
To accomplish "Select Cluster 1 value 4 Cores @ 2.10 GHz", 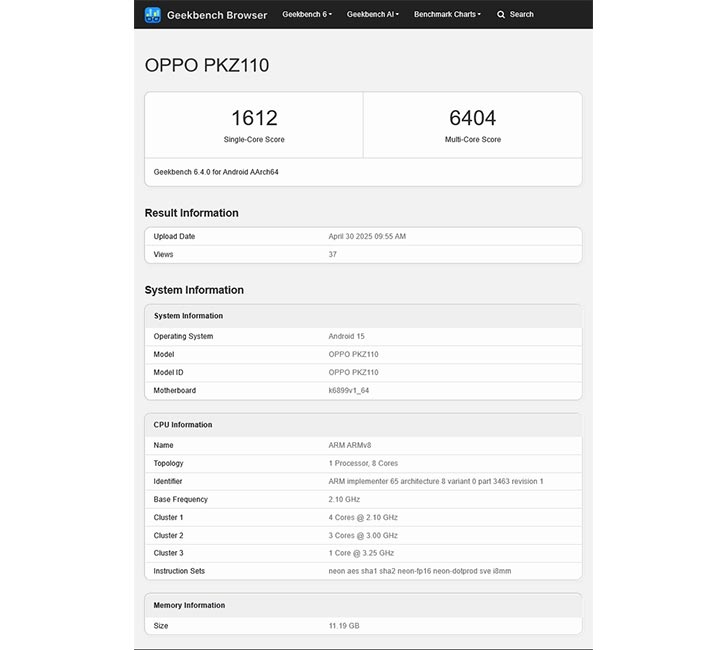I will (x=363, y=518).
